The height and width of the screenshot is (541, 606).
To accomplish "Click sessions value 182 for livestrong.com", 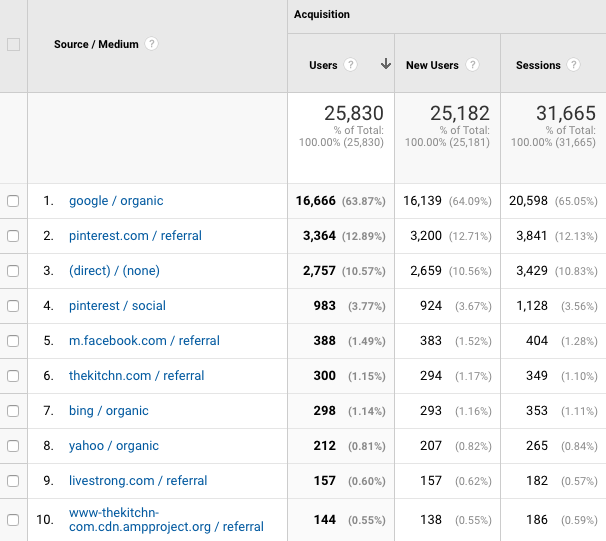I will (537, 481).
